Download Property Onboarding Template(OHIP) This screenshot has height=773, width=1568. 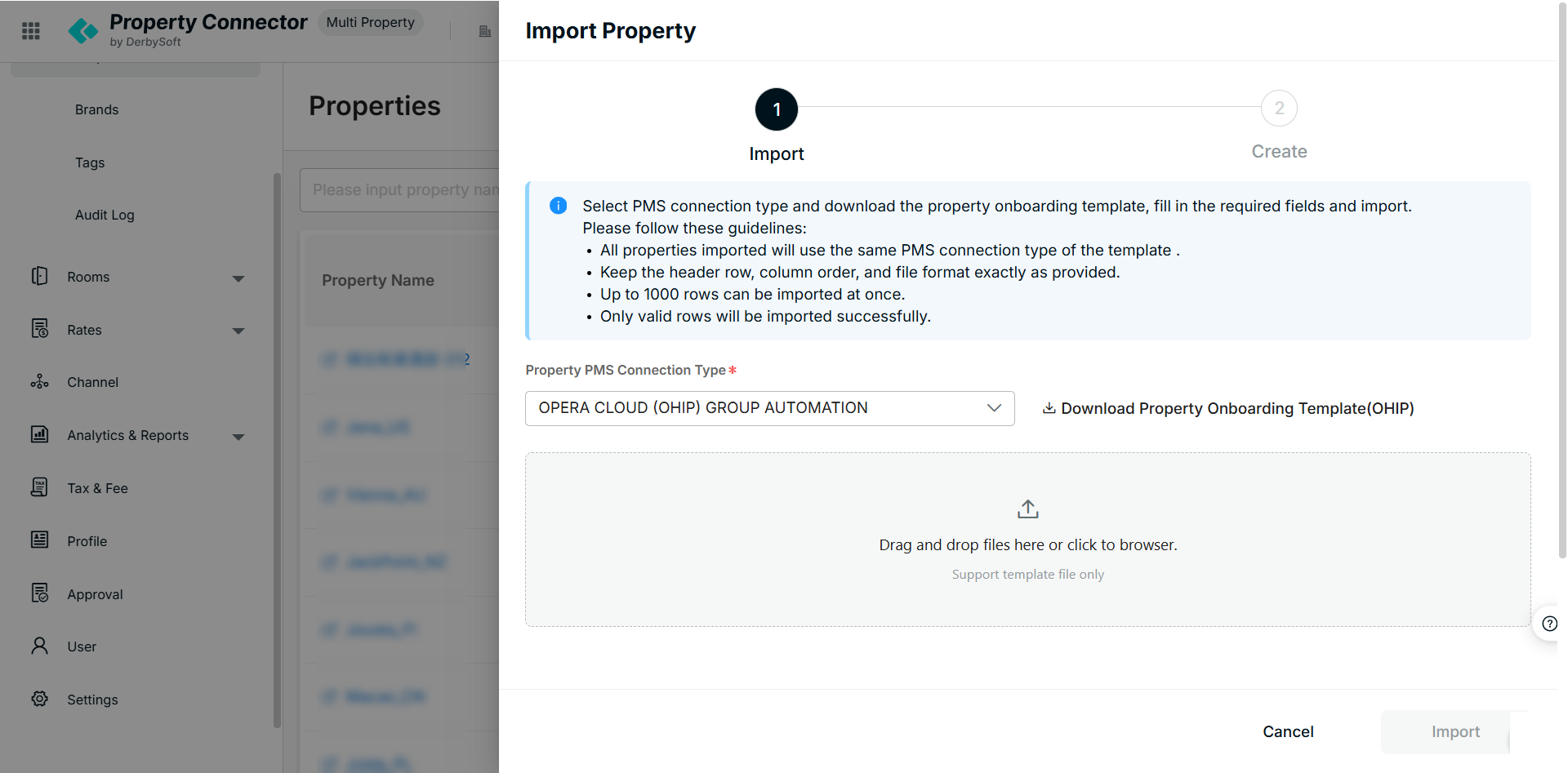coord(1228,408)
